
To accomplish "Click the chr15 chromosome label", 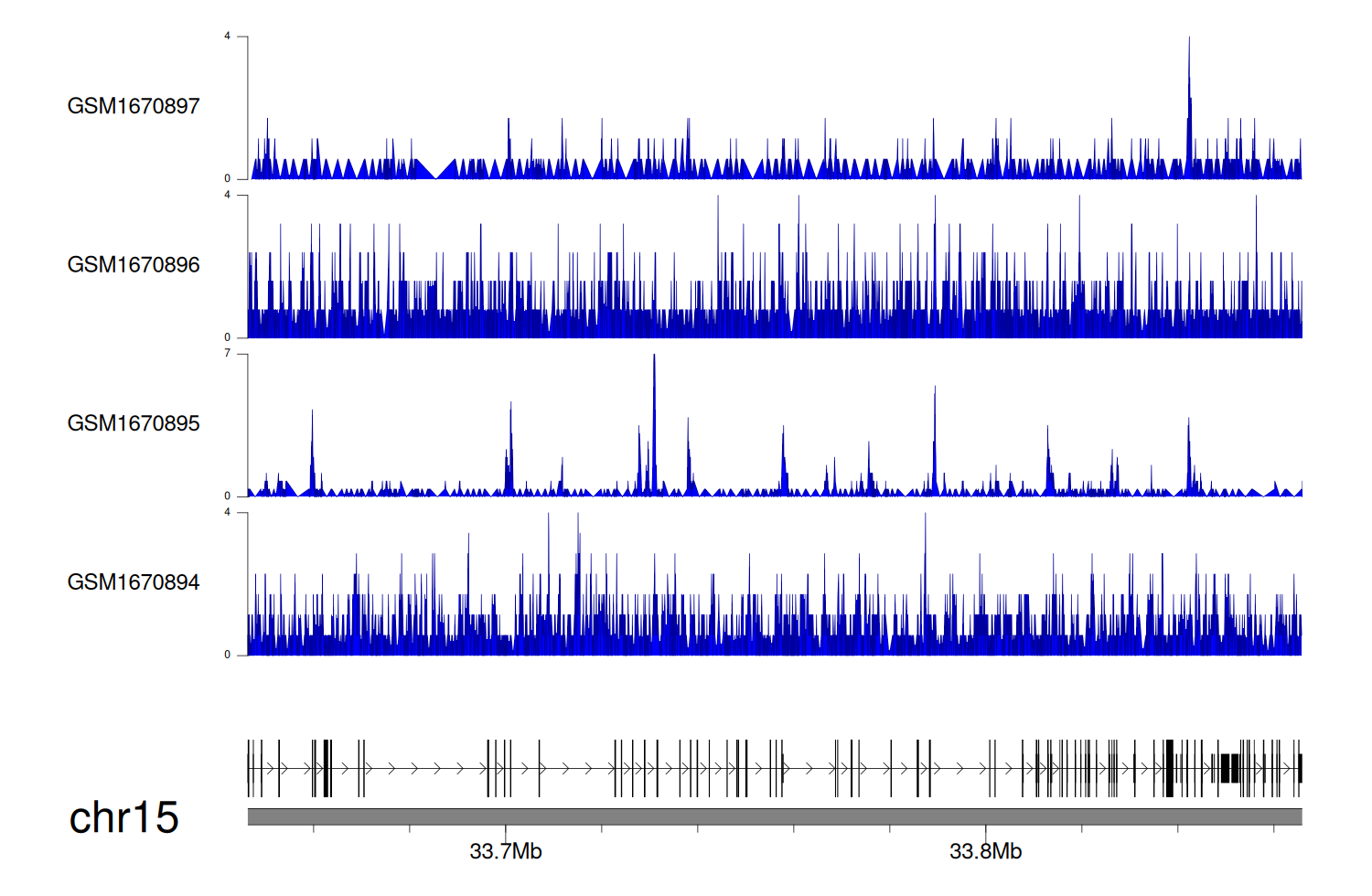I will coord(124,817).
